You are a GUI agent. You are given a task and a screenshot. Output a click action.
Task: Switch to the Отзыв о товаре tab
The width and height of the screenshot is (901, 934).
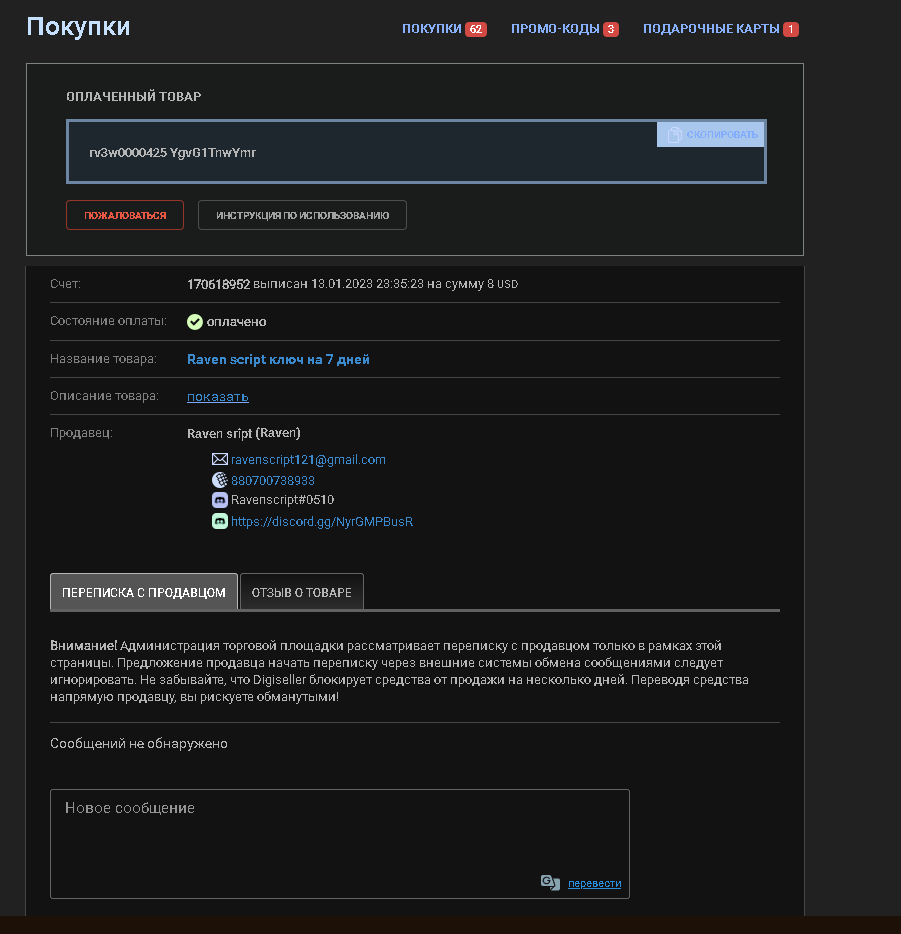(302, 592)
